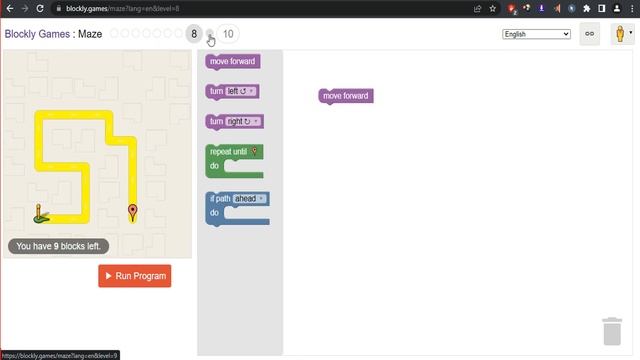This screenshot has height=360, width=640.
Task: Grab the turn right block by 'turn' word
Action: [216, 121]
